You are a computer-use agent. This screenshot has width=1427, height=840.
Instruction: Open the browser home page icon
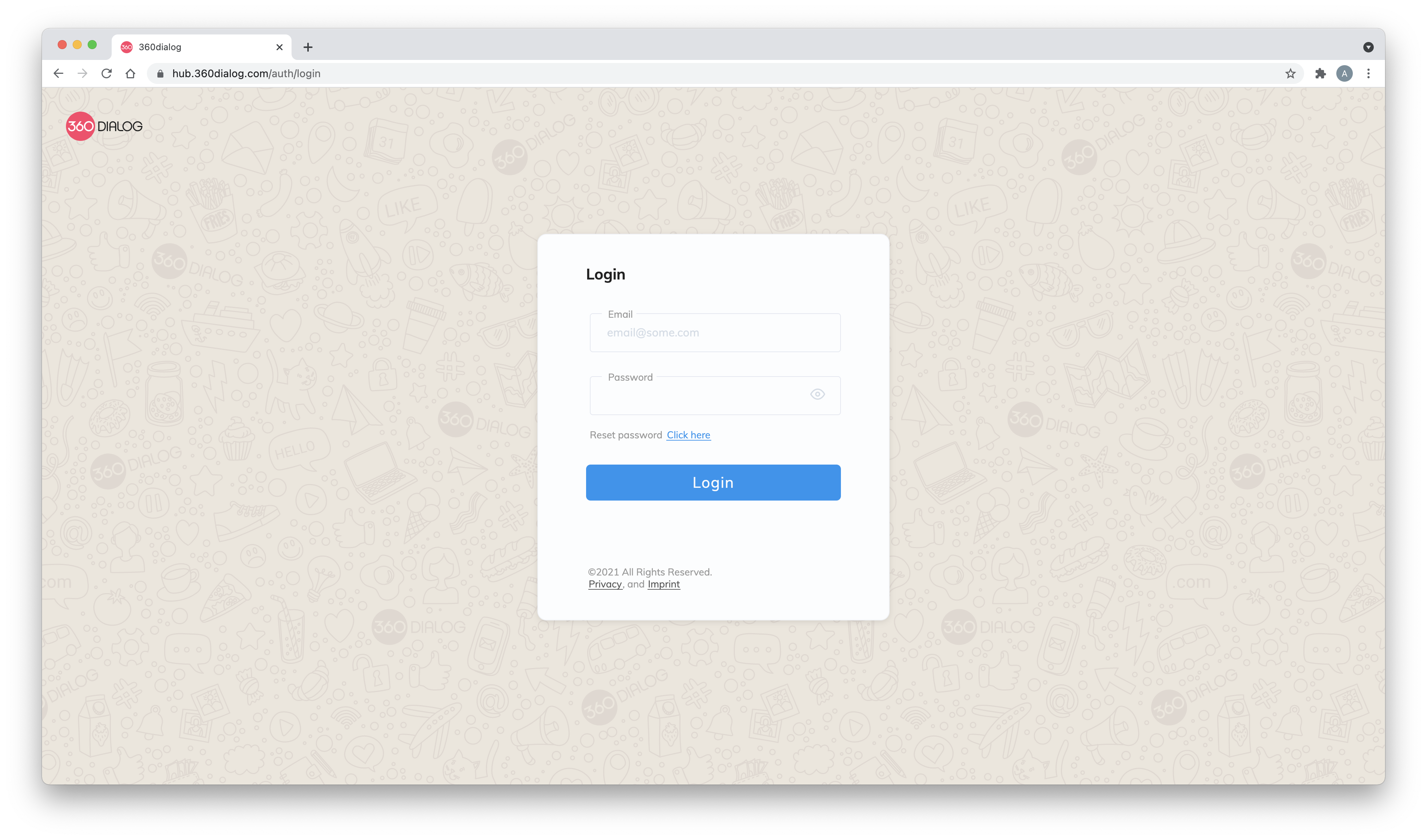130,73
